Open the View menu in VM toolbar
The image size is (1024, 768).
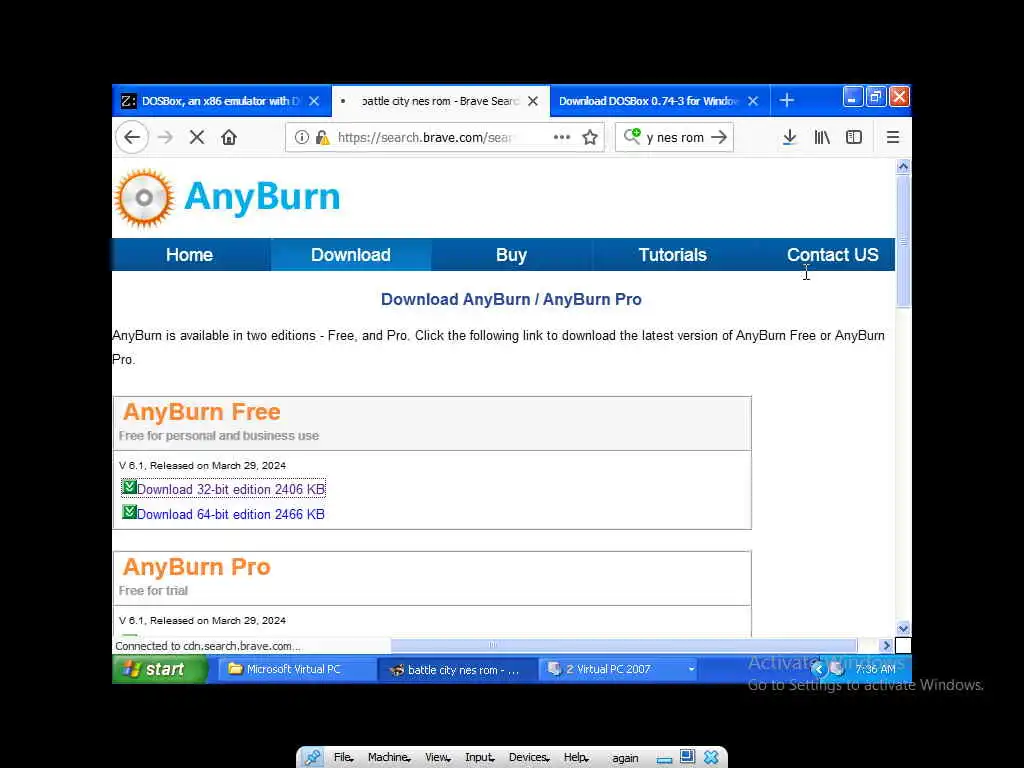[437, 757]
